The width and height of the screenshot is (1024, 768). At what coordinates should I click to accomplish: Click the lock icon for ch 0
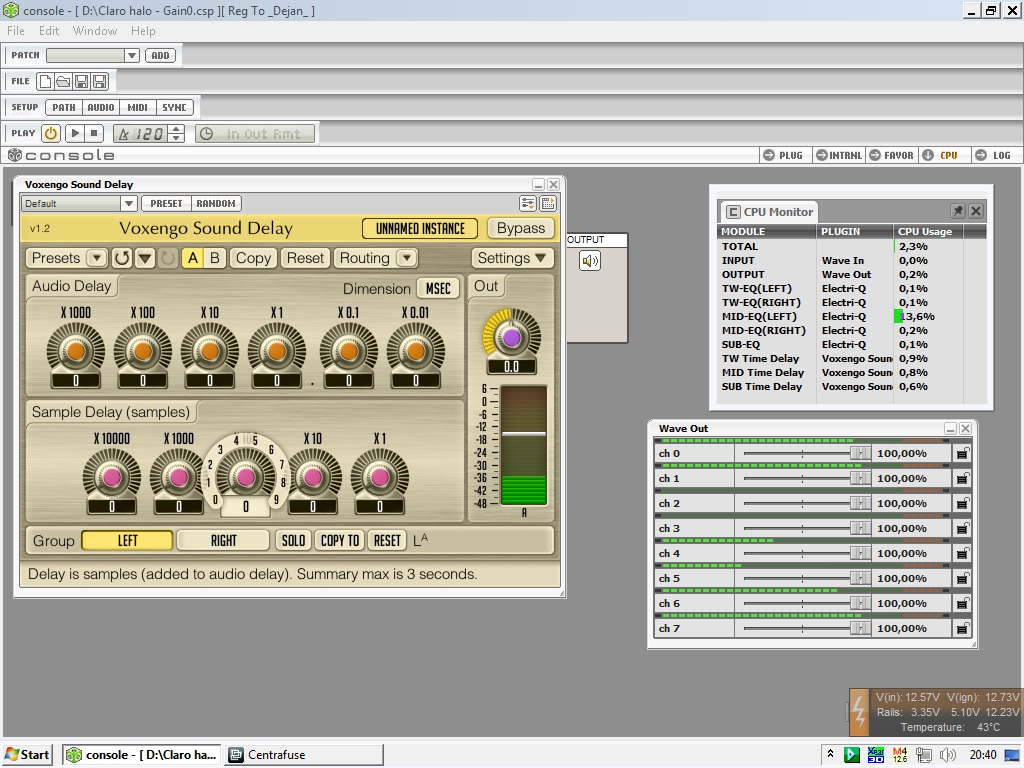click(x=962, y=453)
